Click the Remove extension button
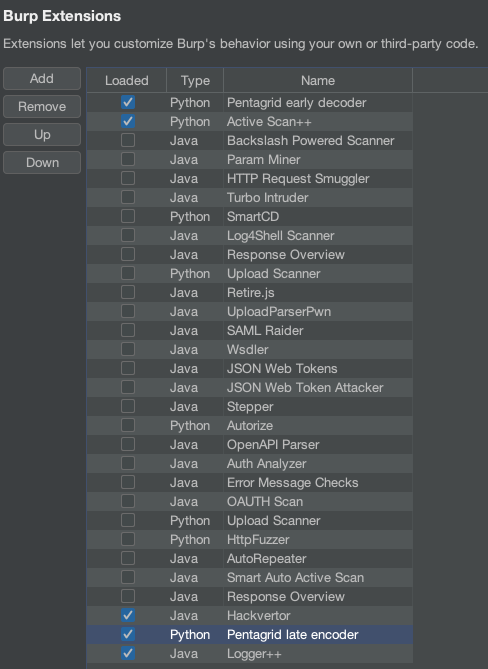The height and width of the screenshot is (669, 488). pos(42,106)
